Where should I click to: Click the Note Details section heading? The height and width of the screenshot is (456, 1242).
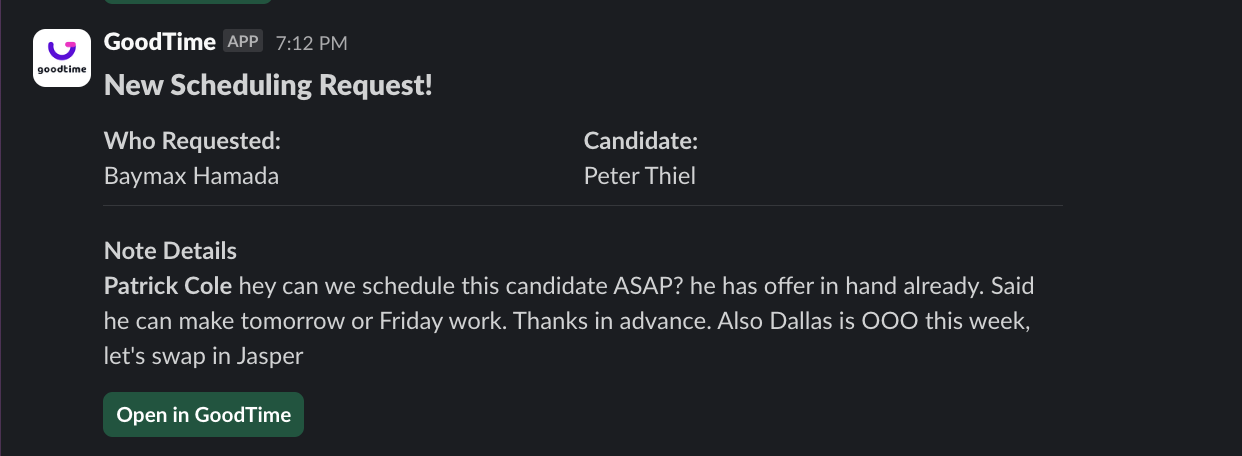point(170,251)
